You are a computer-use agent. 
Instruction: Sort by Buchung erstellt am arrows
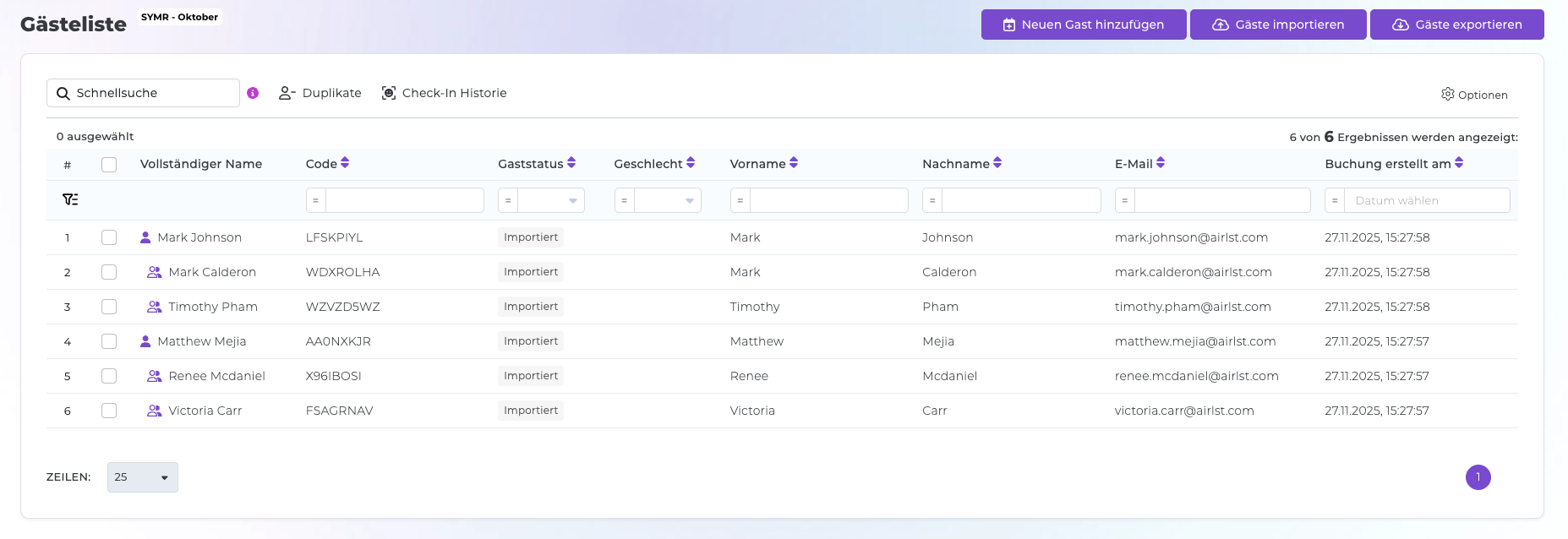tap(1459, 163)
